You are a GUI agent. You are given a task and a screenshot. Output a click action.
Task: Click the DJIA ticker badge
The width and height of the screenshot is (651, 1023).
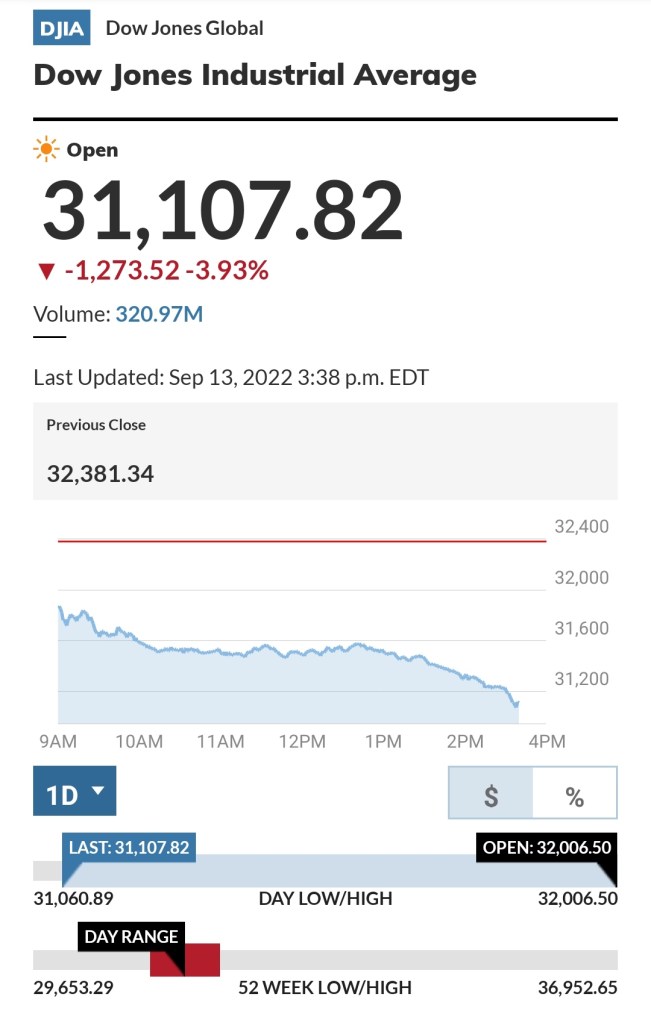coord(62,28)
